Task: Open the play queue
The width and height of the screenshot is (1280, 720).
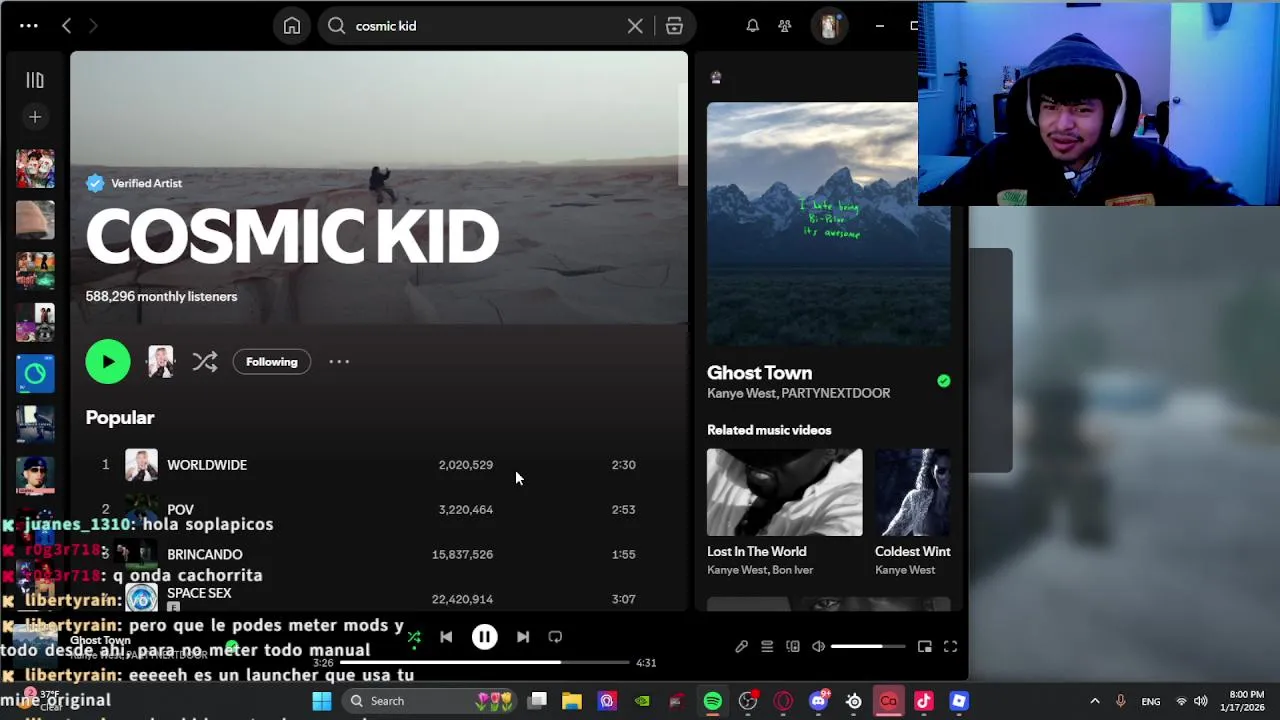Action: click(767, 647)
